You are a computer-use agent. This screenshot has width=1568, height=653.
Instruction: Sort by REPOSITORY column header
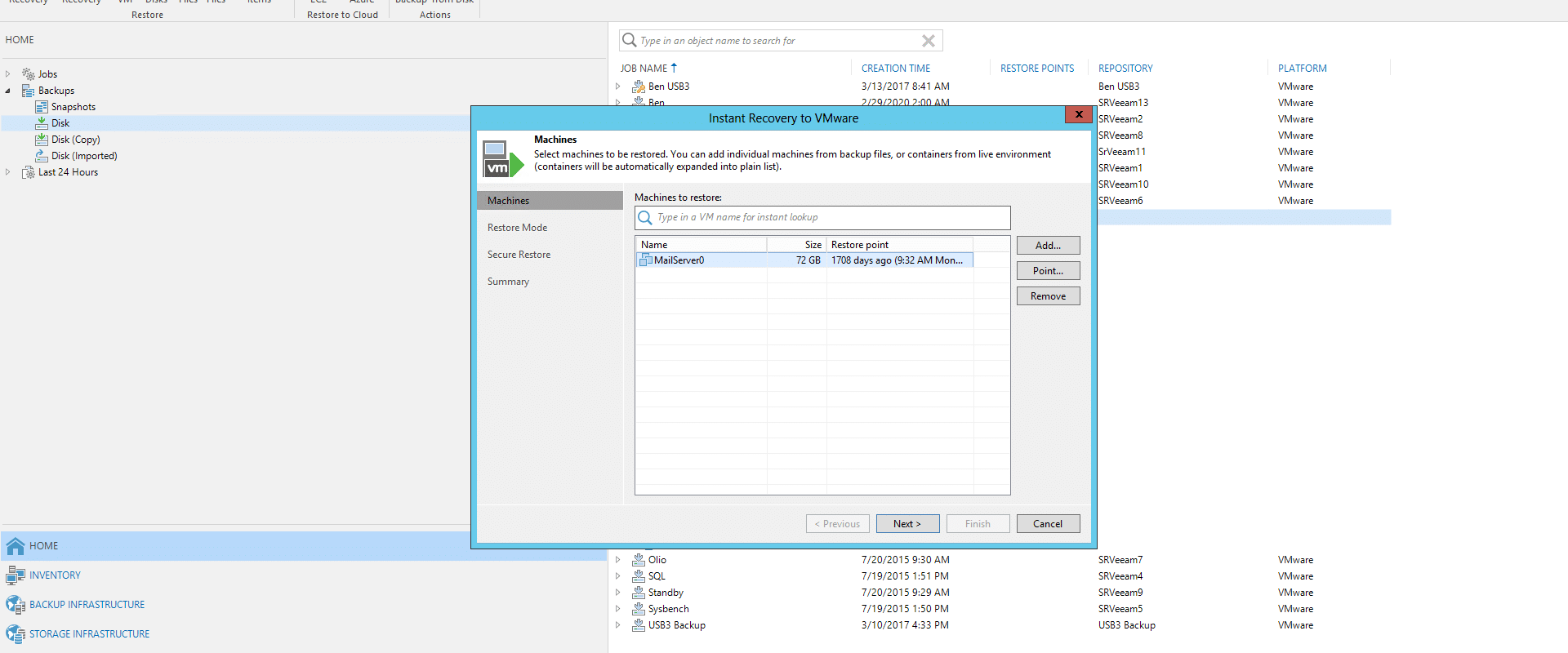coord(1125,69)
